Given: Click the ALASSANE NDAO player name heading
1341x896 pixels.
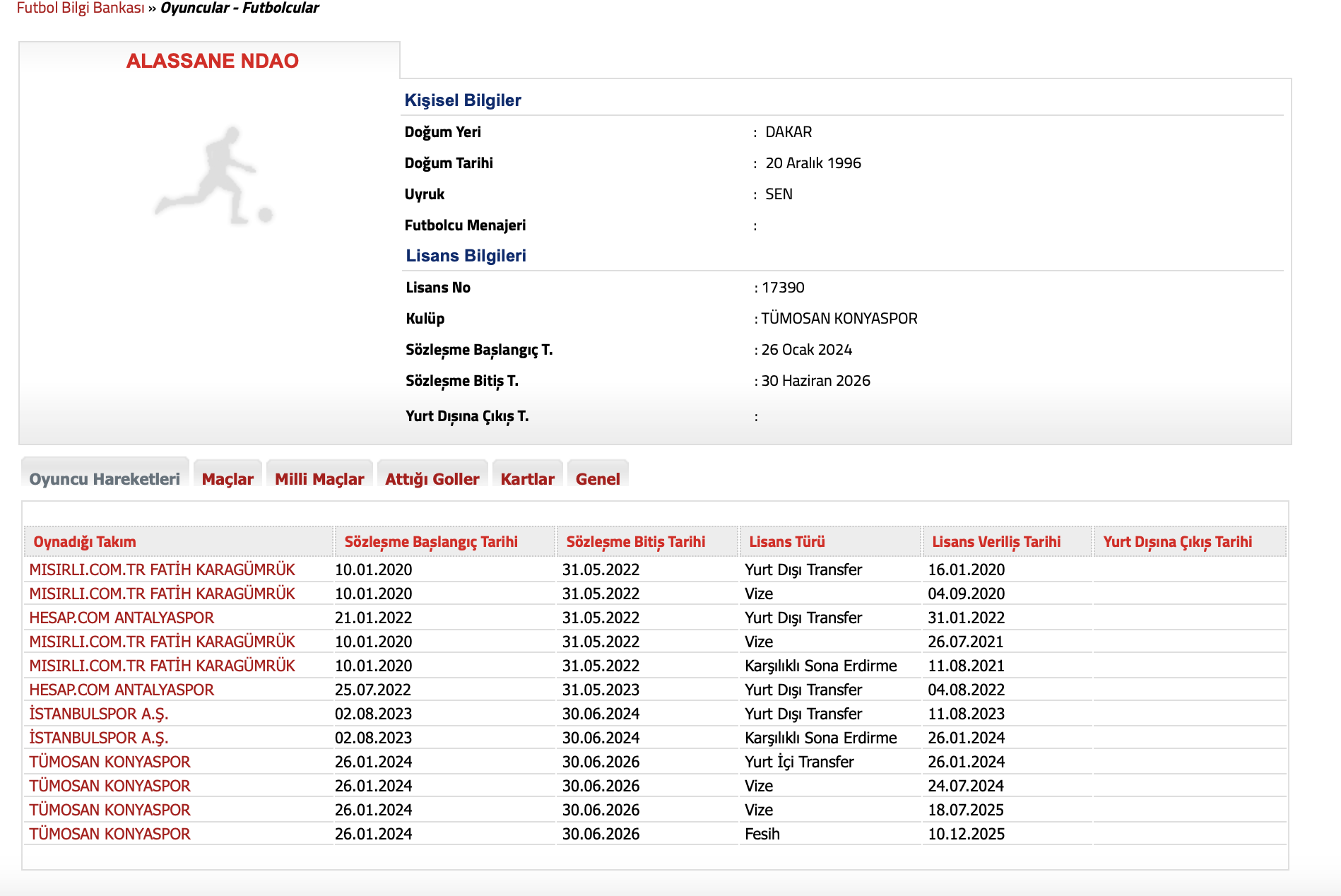Looking at the screenshot, I should pos(212,61).
